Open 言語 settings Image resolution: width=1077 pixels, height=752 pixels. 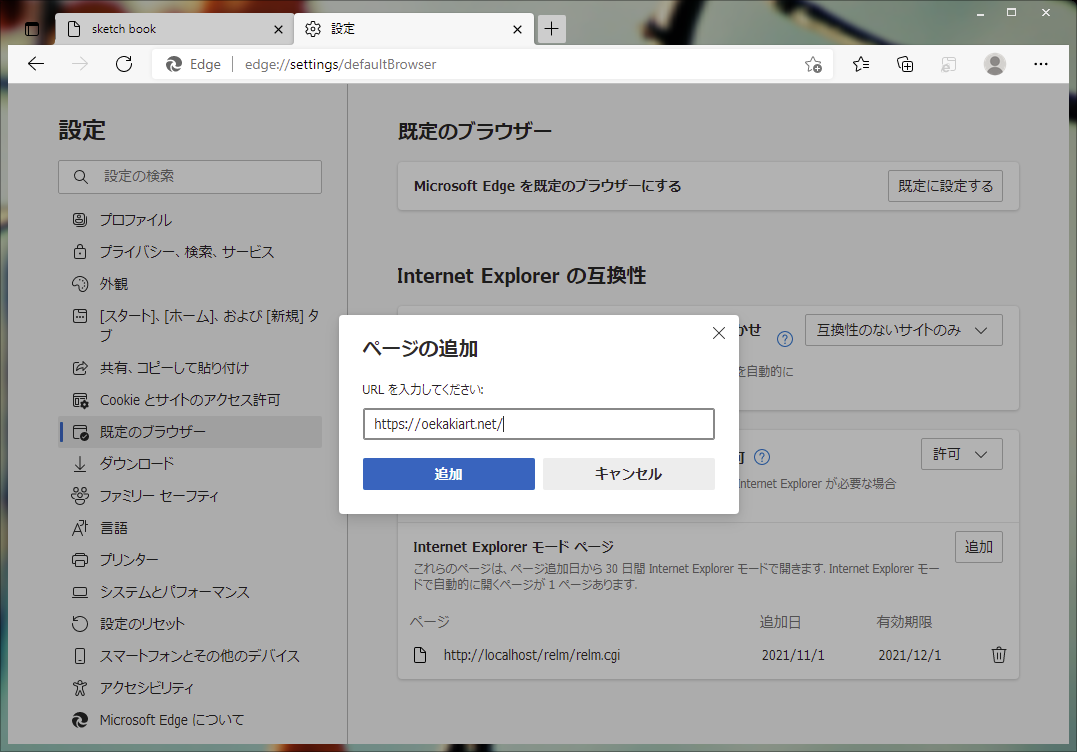190,528
